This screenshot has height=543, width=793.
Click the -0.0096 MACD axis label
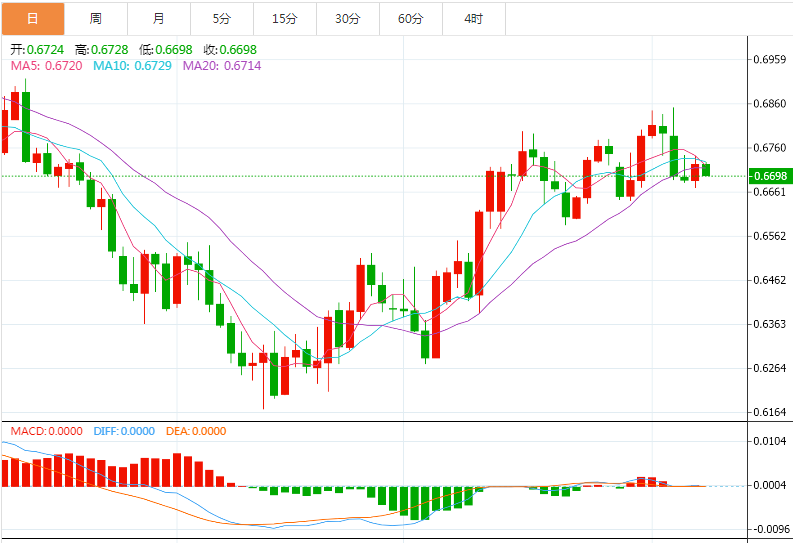[771, 529]
